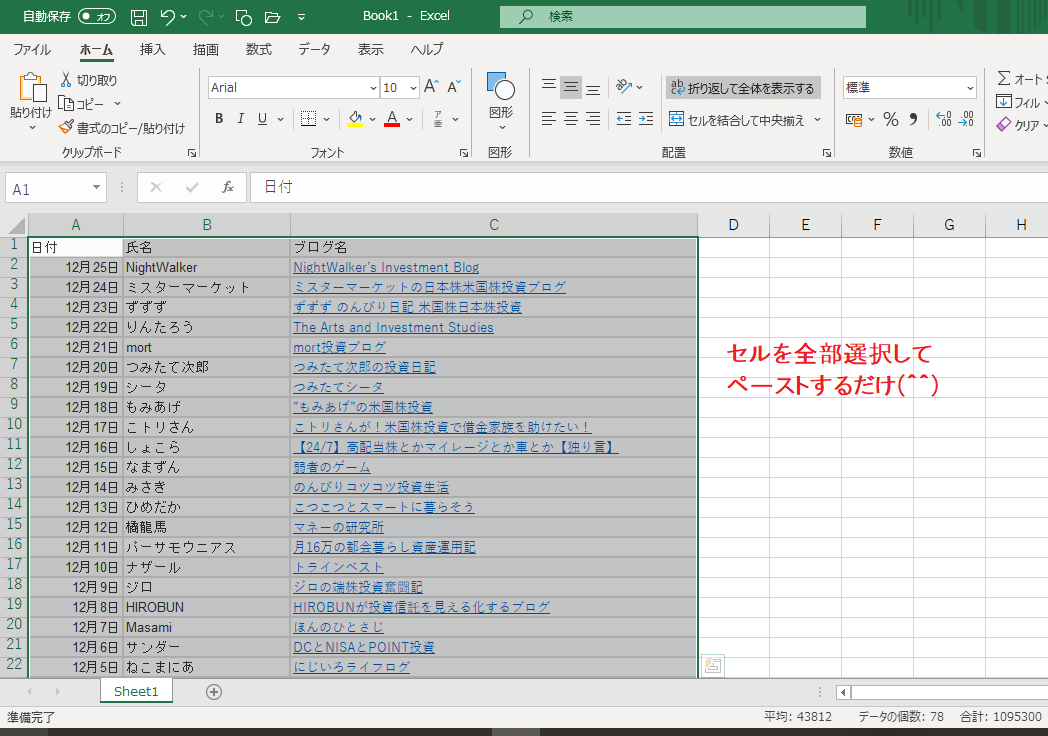Apply borders with the borders icon
1048x736 pixels.
(308, 119)
